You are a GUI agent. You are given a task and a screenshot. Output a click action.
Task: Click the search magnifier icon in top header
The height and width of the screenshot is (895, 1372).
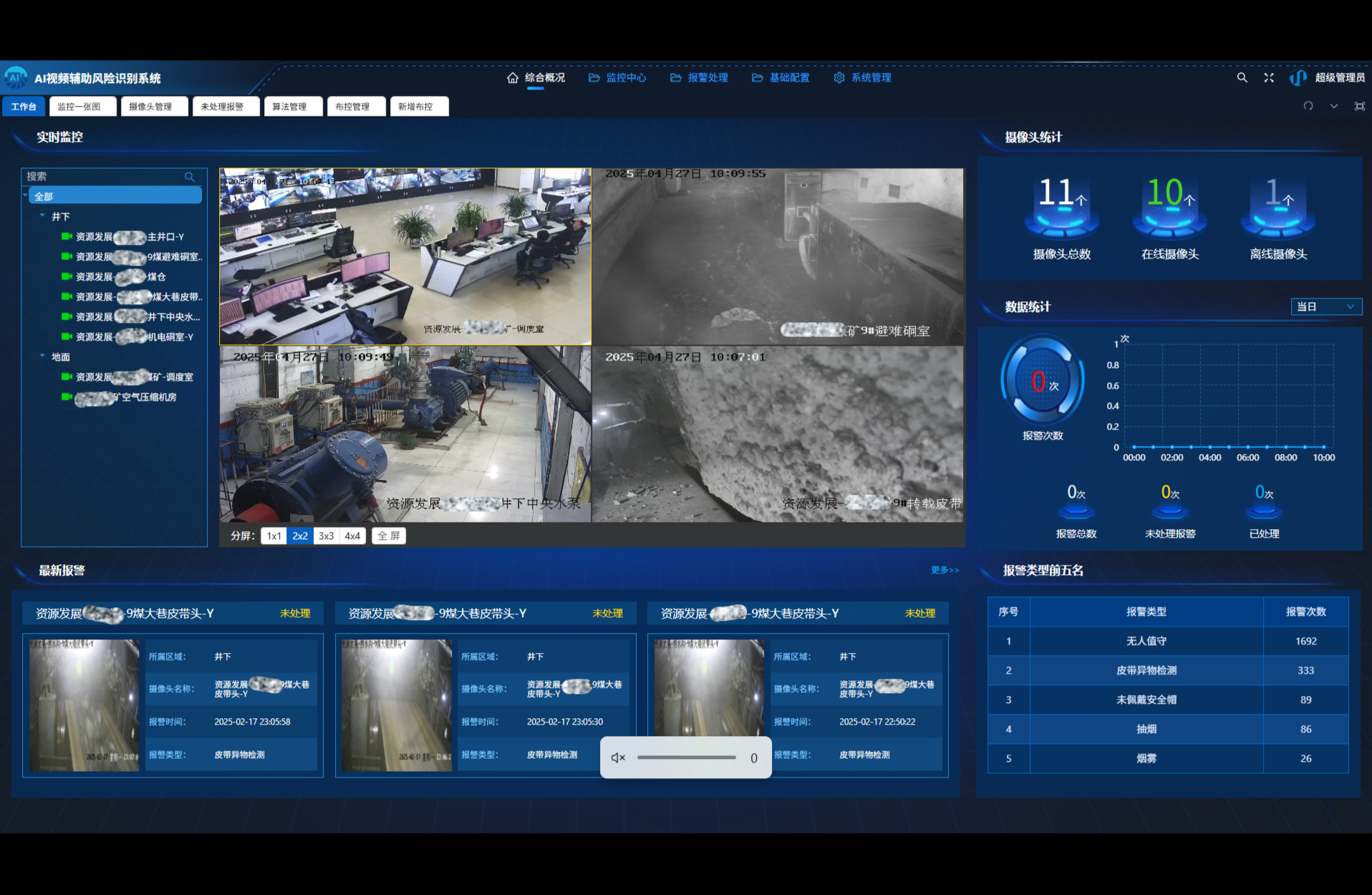tap(1242, 77)
